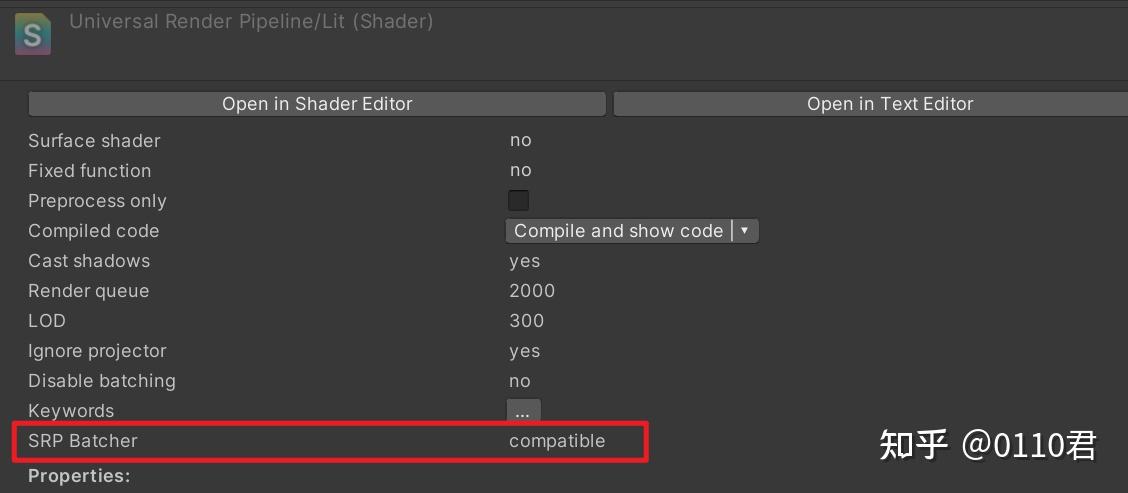Click the Surface shader label

point(94,140)
